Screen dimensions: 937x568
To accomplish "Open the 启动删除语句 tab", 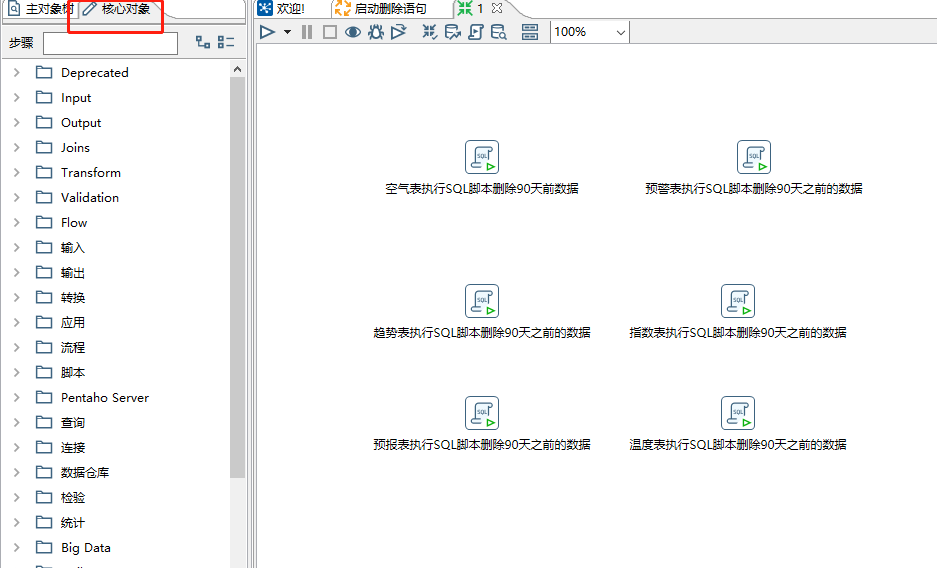I will point(391,8).
